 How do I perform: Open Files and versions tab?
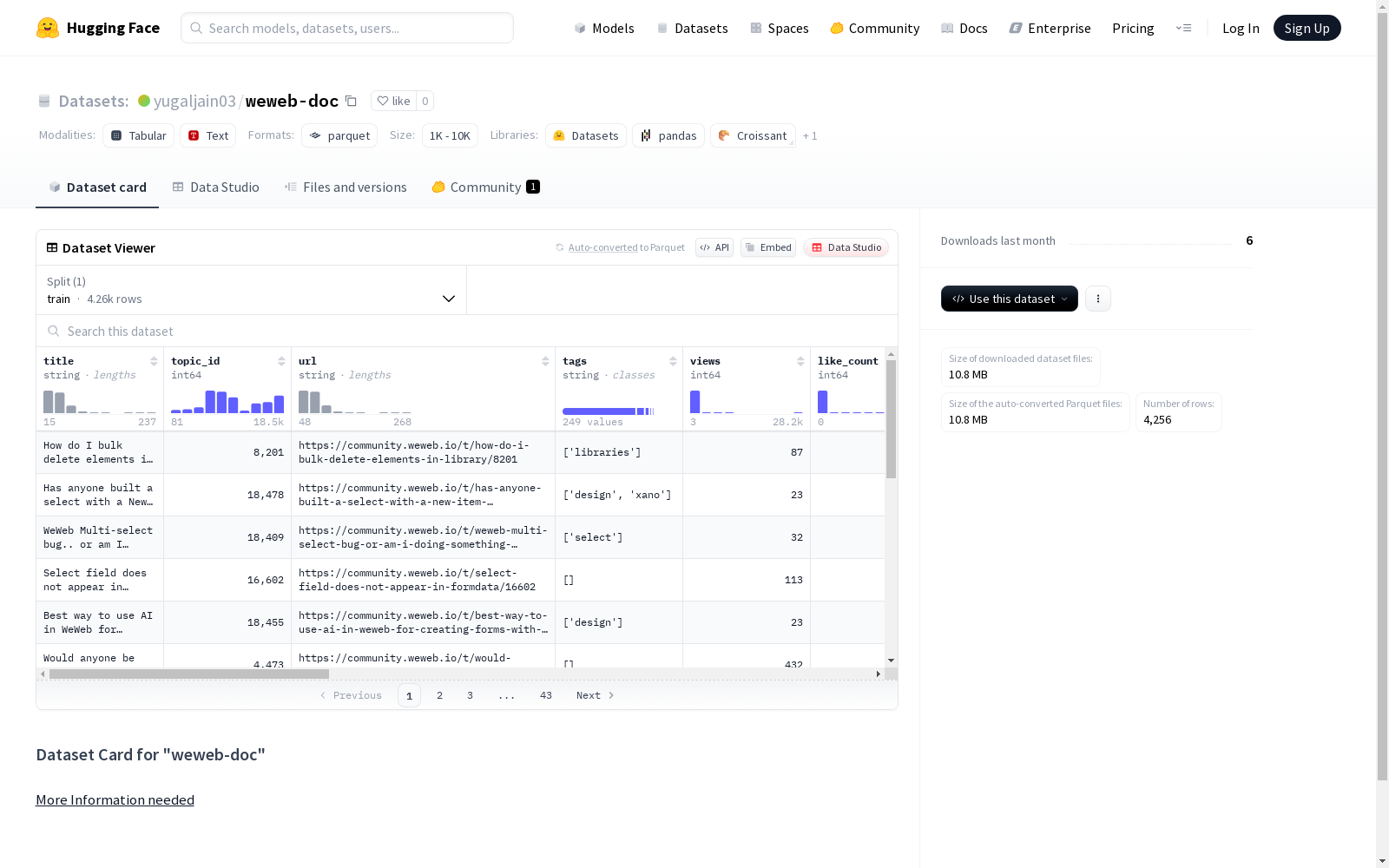[346, 187]
